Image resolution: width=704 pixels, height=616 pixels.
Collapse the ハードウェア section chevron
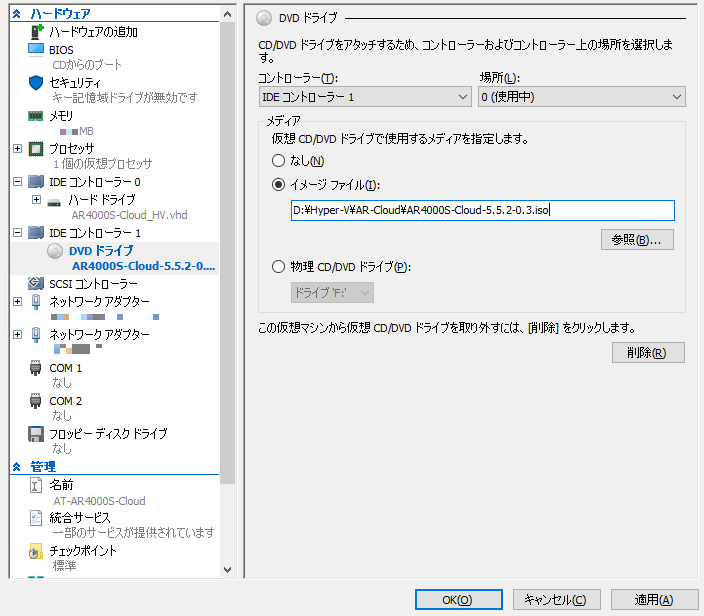point(17,14)
